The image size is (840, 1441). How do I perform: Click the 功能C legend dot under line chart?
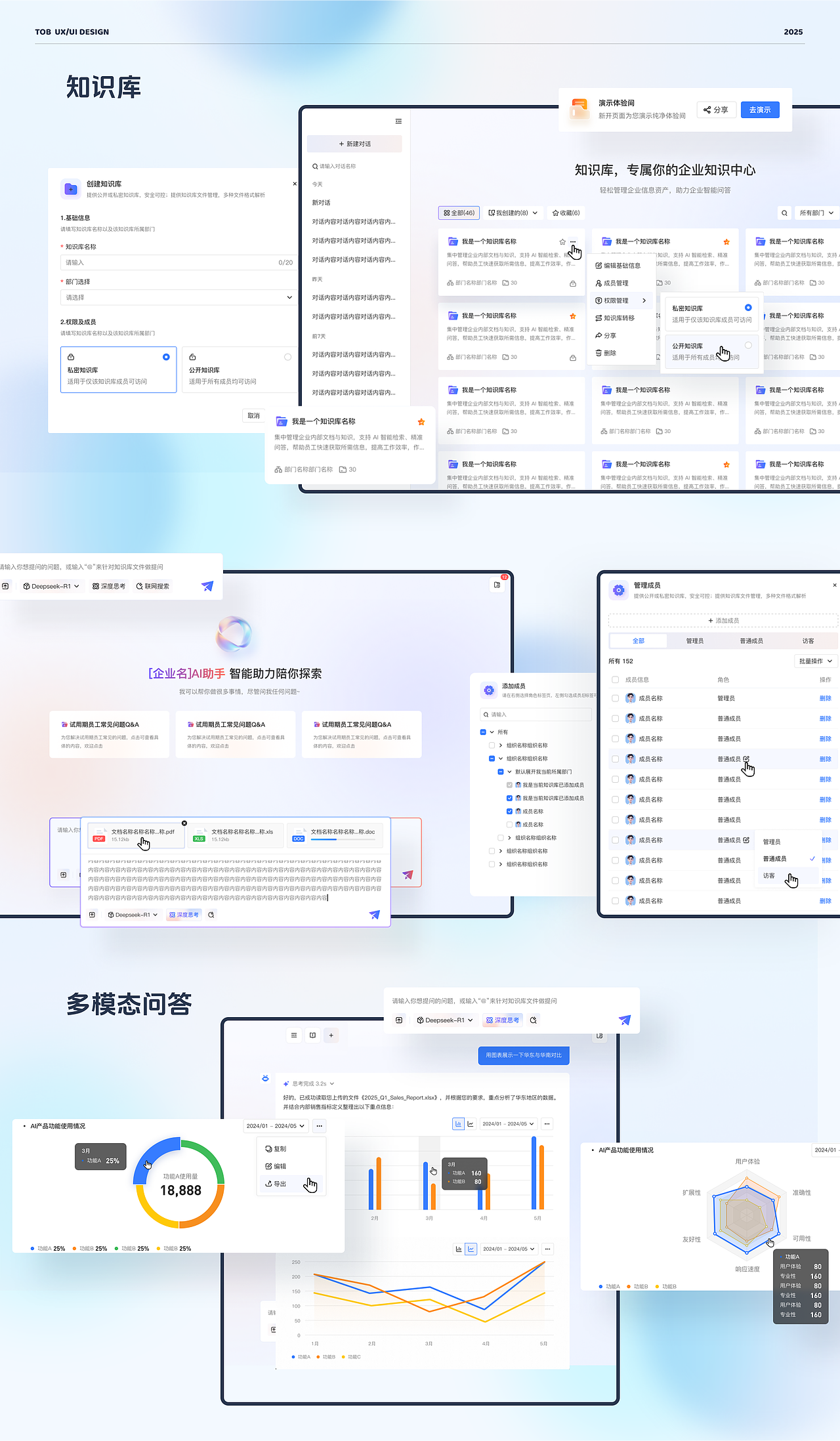[344, 1357]
